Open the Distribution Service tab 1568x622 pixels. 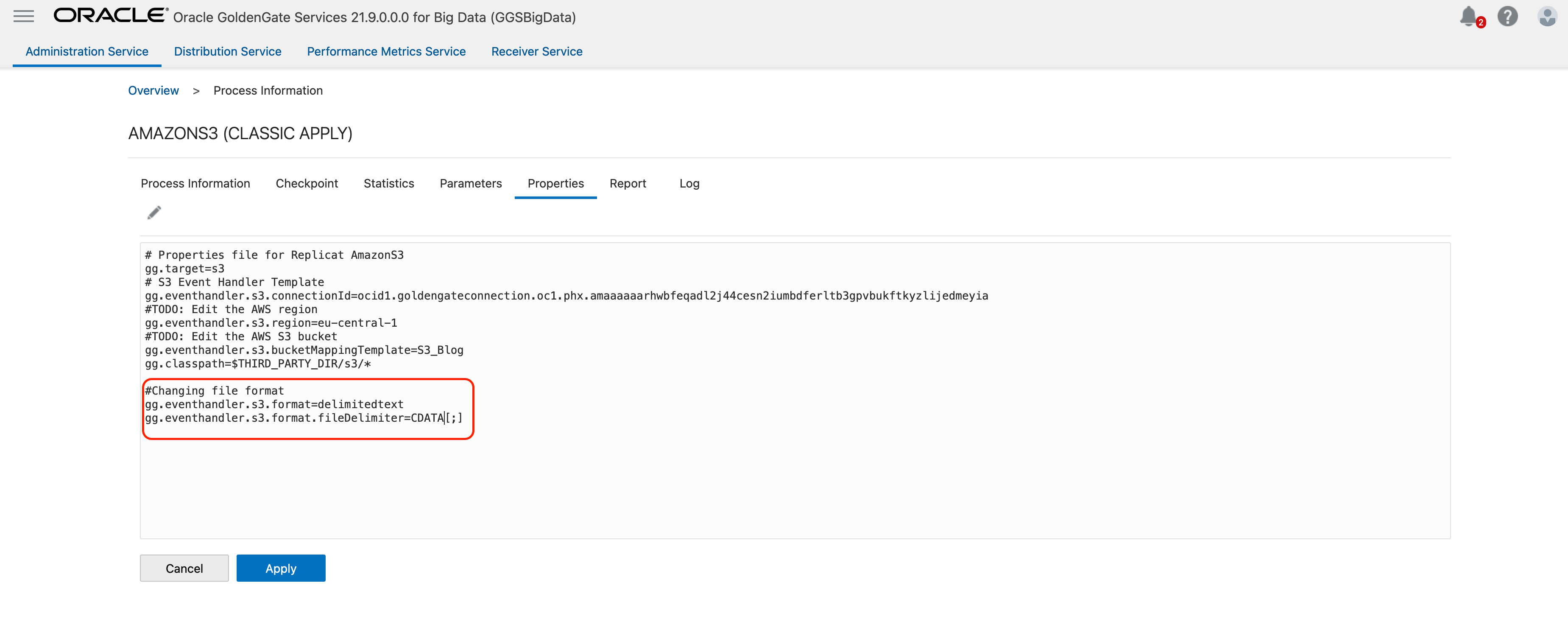(227, 52)
